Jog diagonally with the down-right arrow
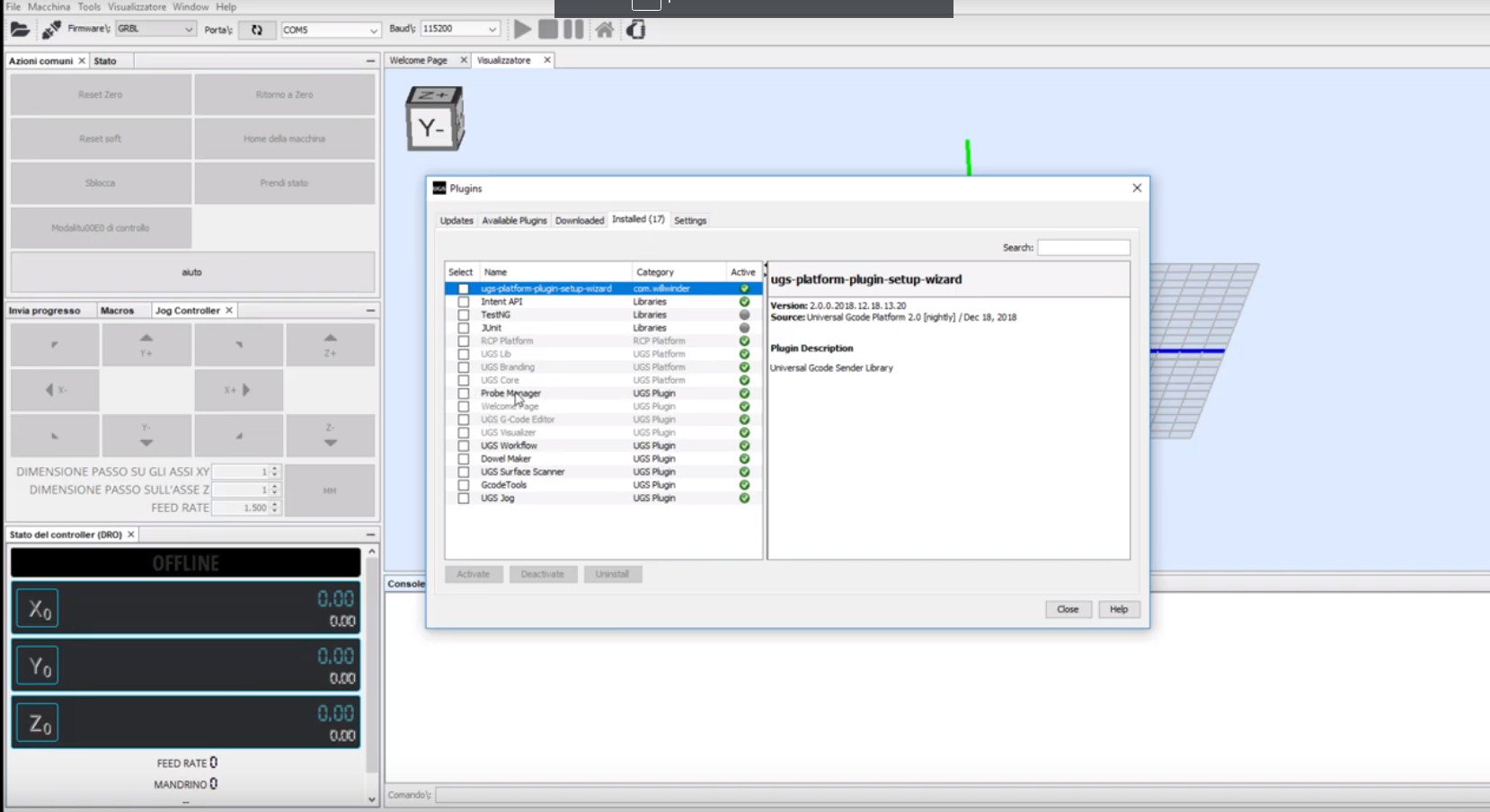 click(239, 436)
